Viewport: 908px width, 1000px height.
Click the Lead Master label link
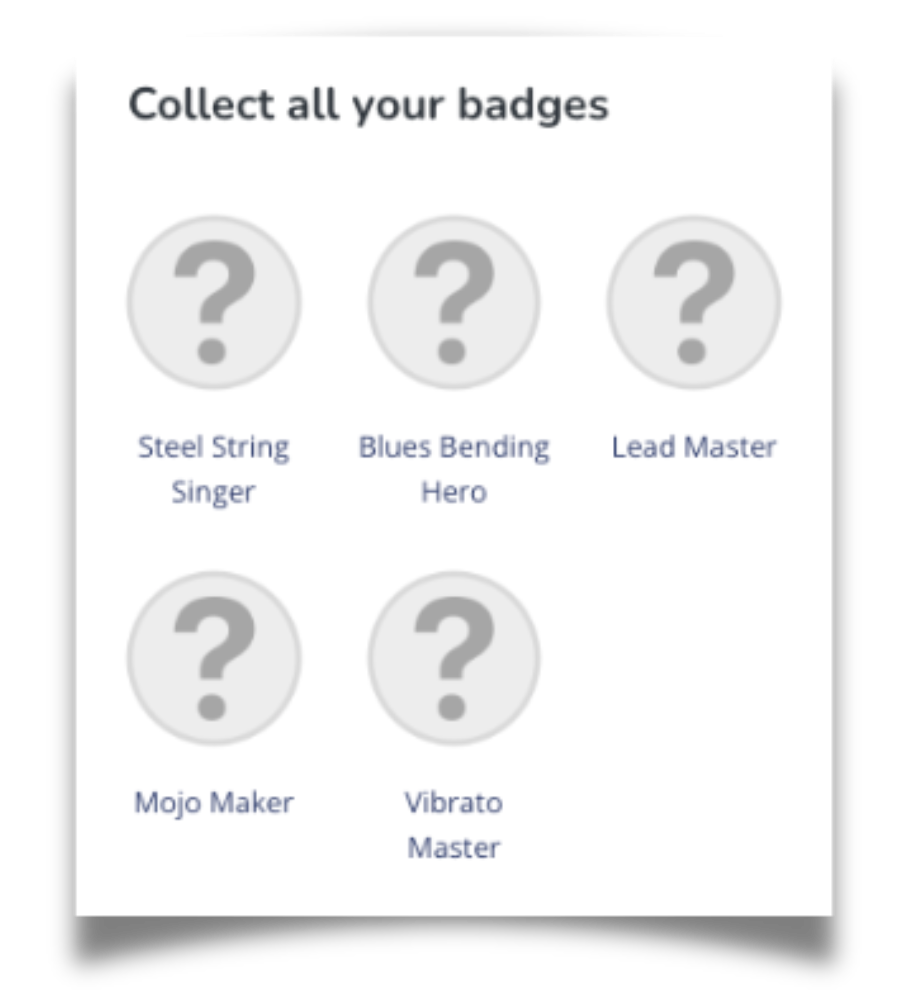click(693, 447)
